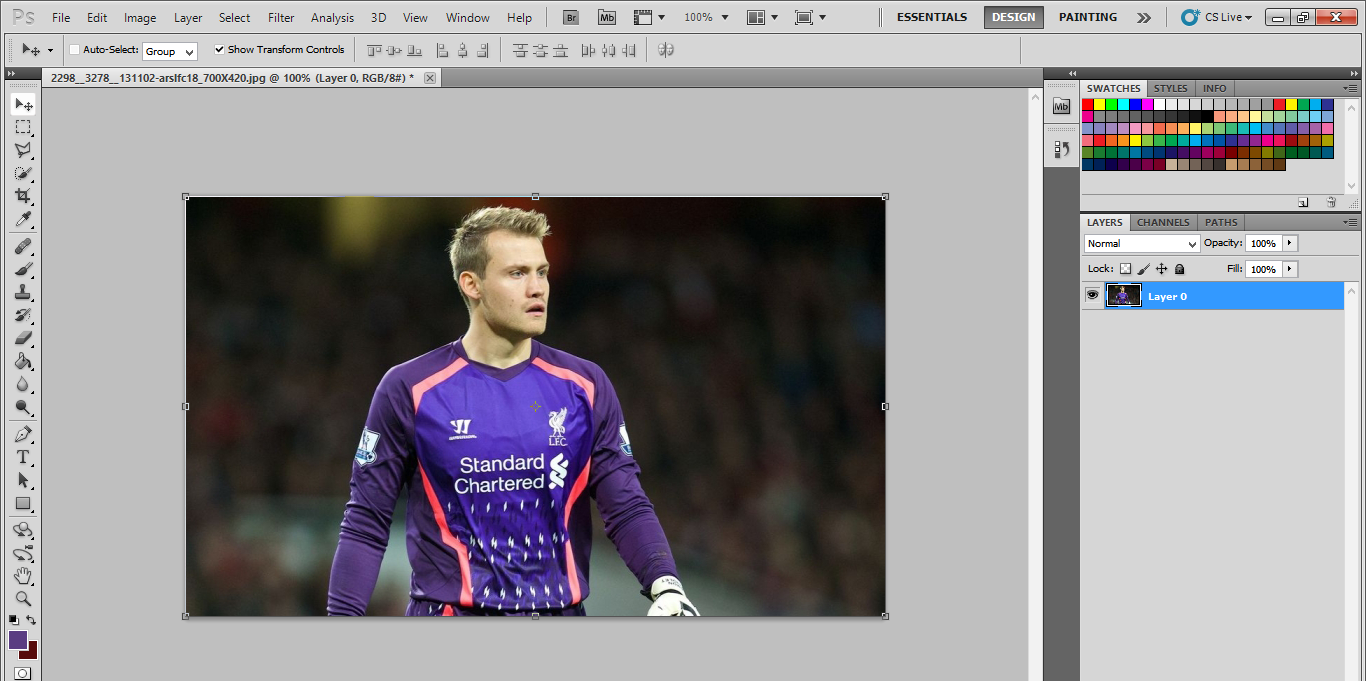Toggle Quick Mask mode
Viewport: 1366px width, 681px height.
22,673
